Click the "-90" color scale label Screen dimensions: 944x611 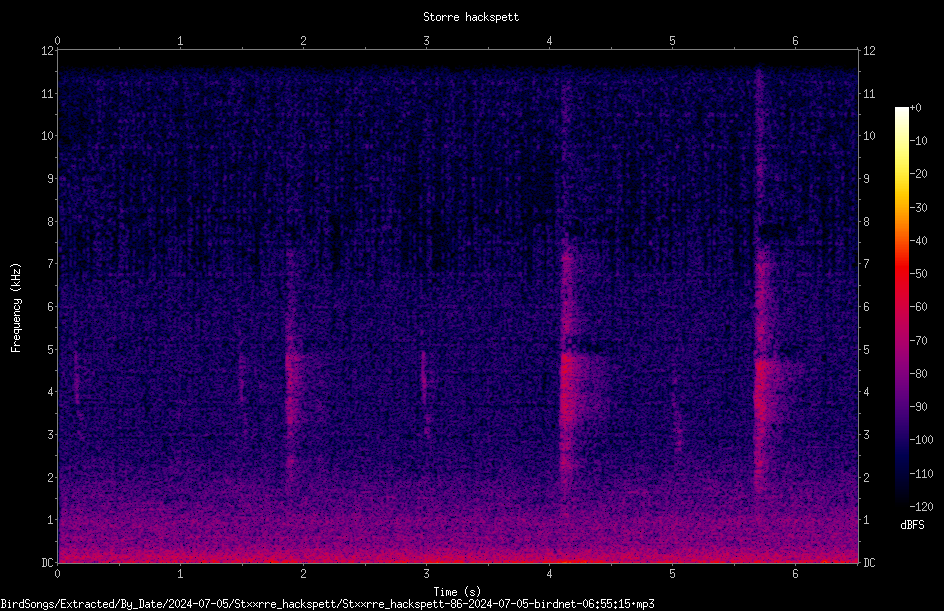point(918,407)
